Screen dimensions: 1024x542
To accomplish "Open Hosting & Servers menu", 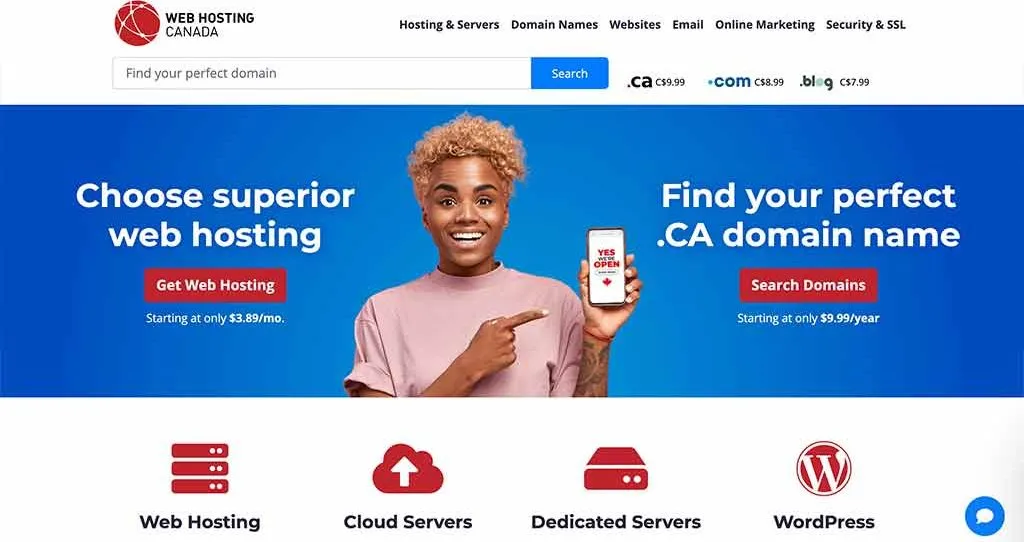I will [449, 25].
